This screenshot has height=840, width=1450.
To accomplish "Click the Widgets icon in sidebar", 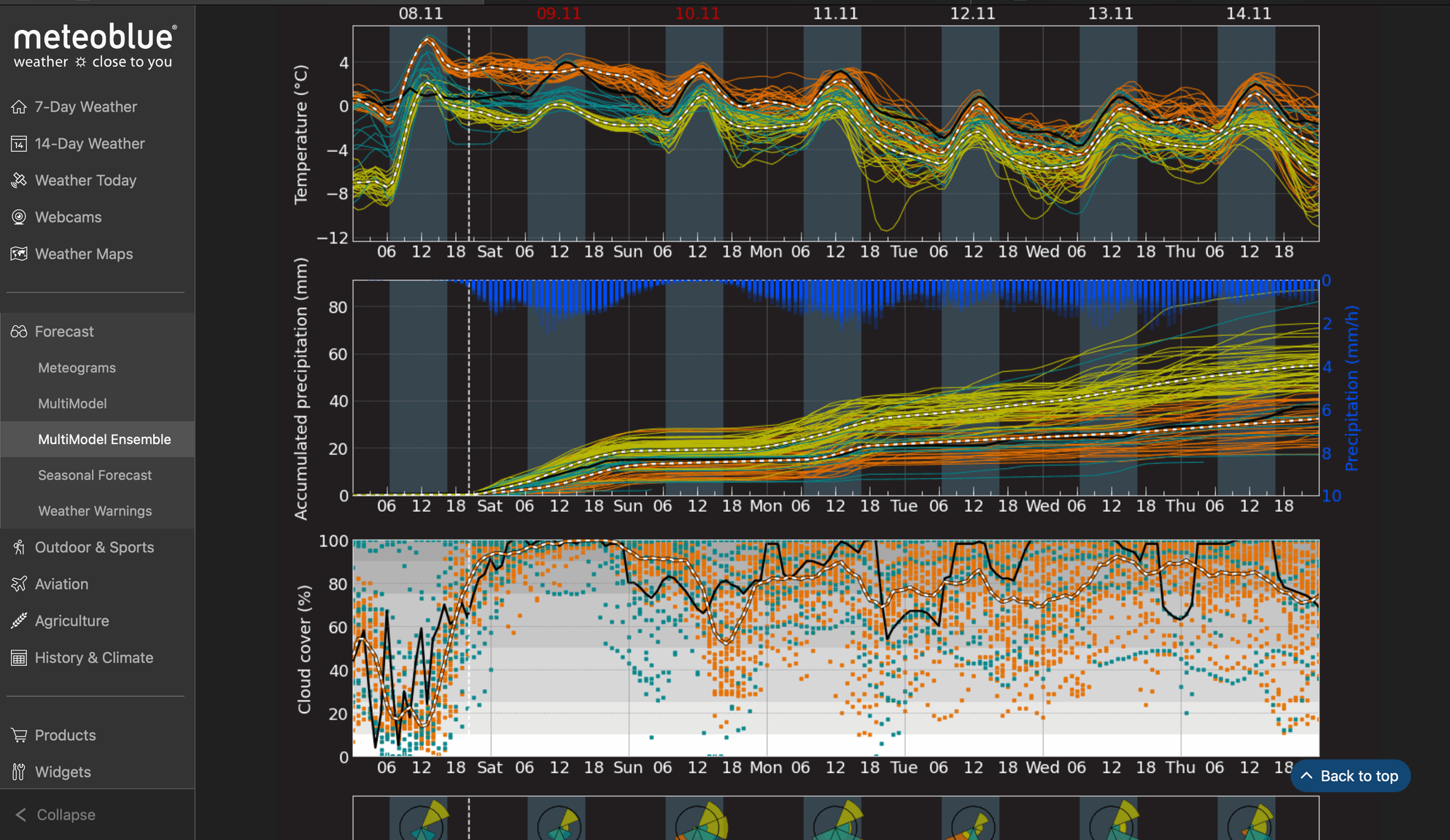I will [x=19, y=771].
